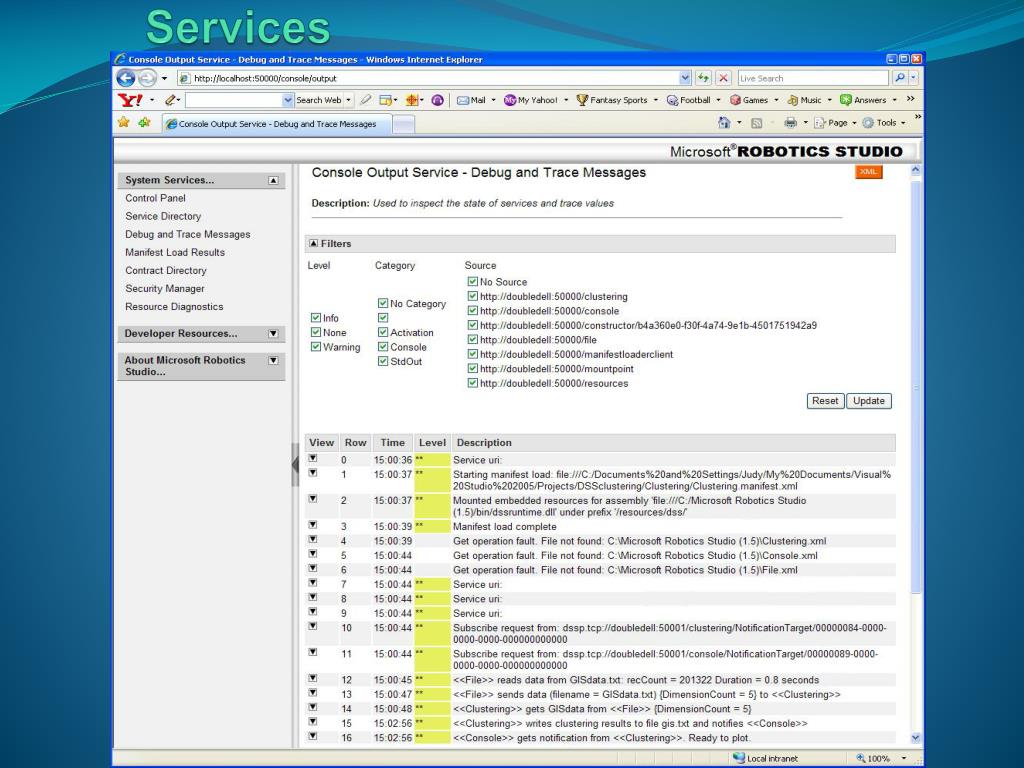Open Football toolbar button
The height and width of the screenshot is (768, 1024).
(688, 100)
